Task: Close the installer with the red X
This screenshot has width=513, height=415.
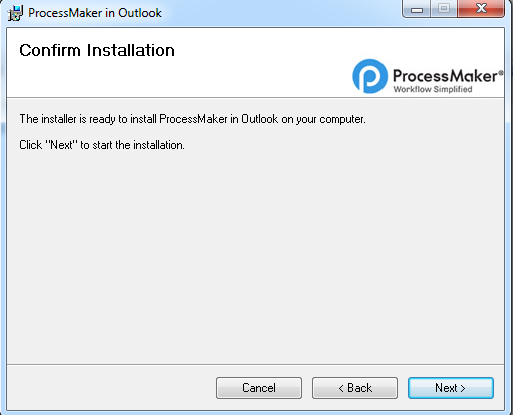Action: tap(481, 9)
